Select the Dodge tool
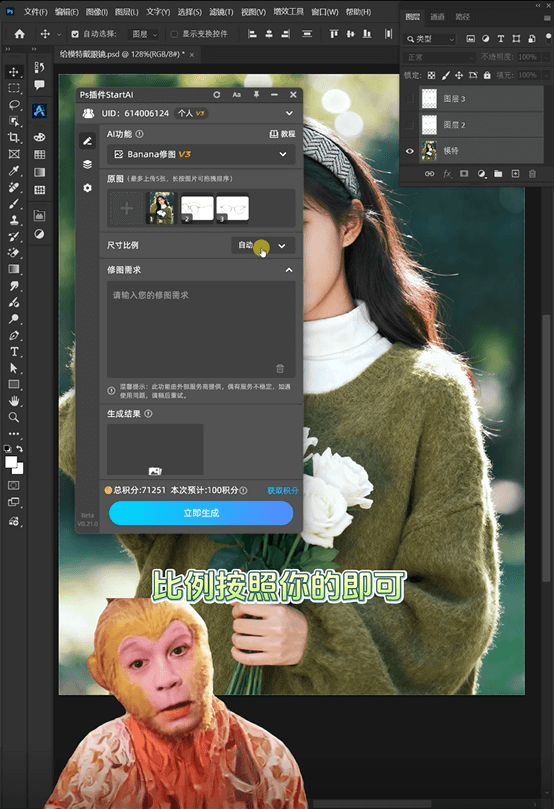554x809 pixels. 14,318
